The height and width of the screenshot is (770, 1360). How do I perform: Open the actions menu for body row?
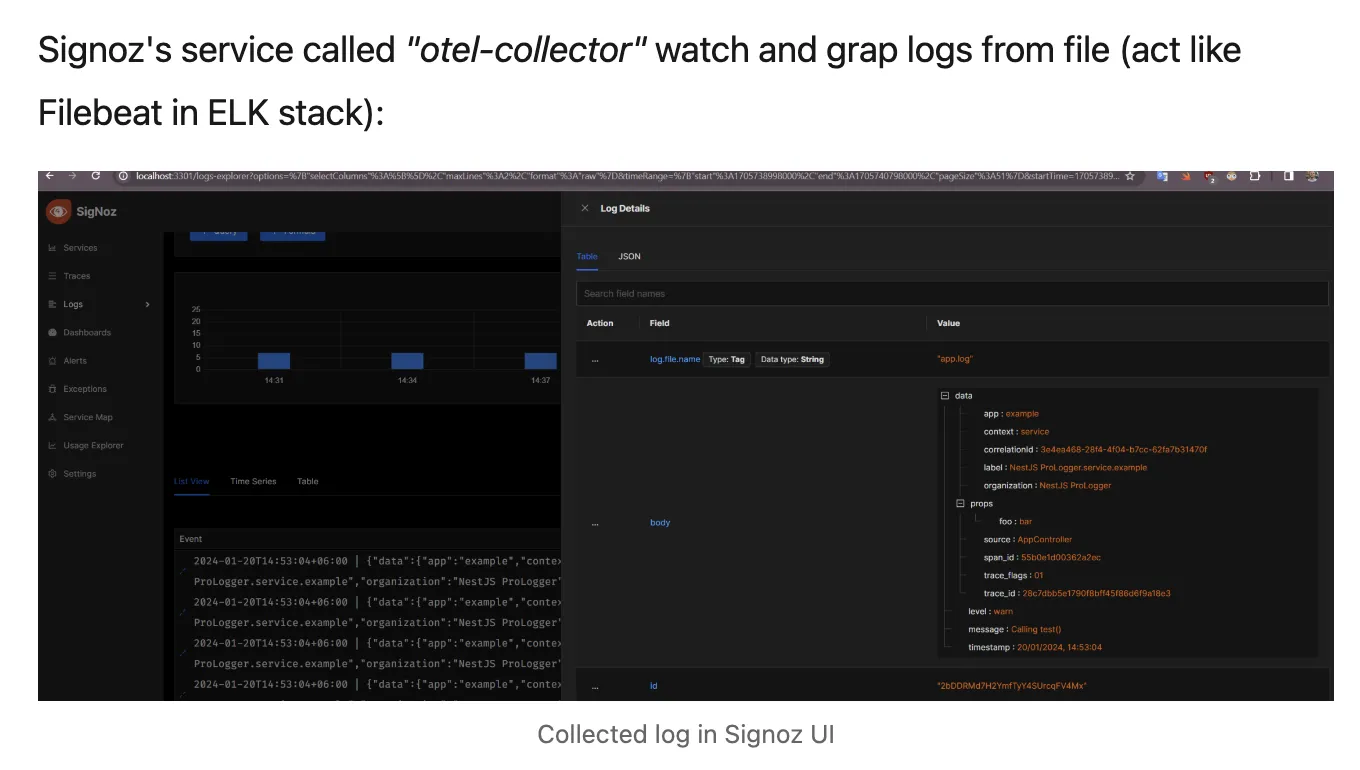pos(595,523)
